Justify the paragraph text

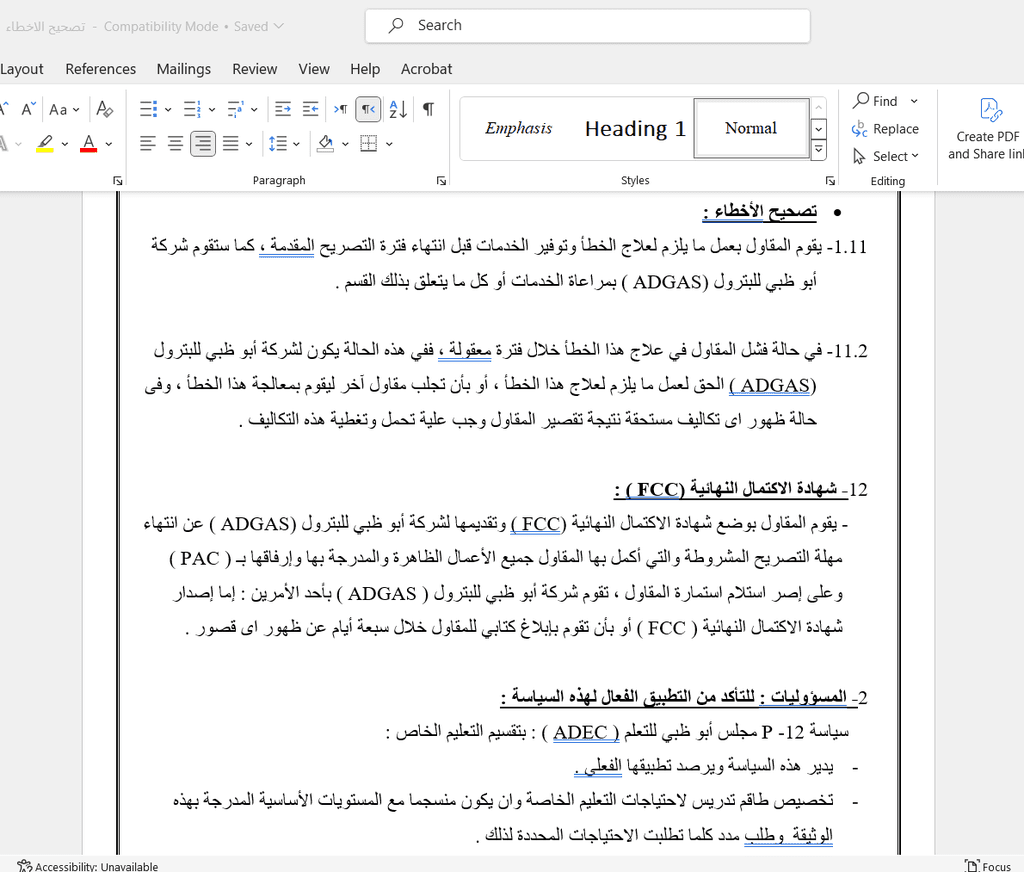231,144
